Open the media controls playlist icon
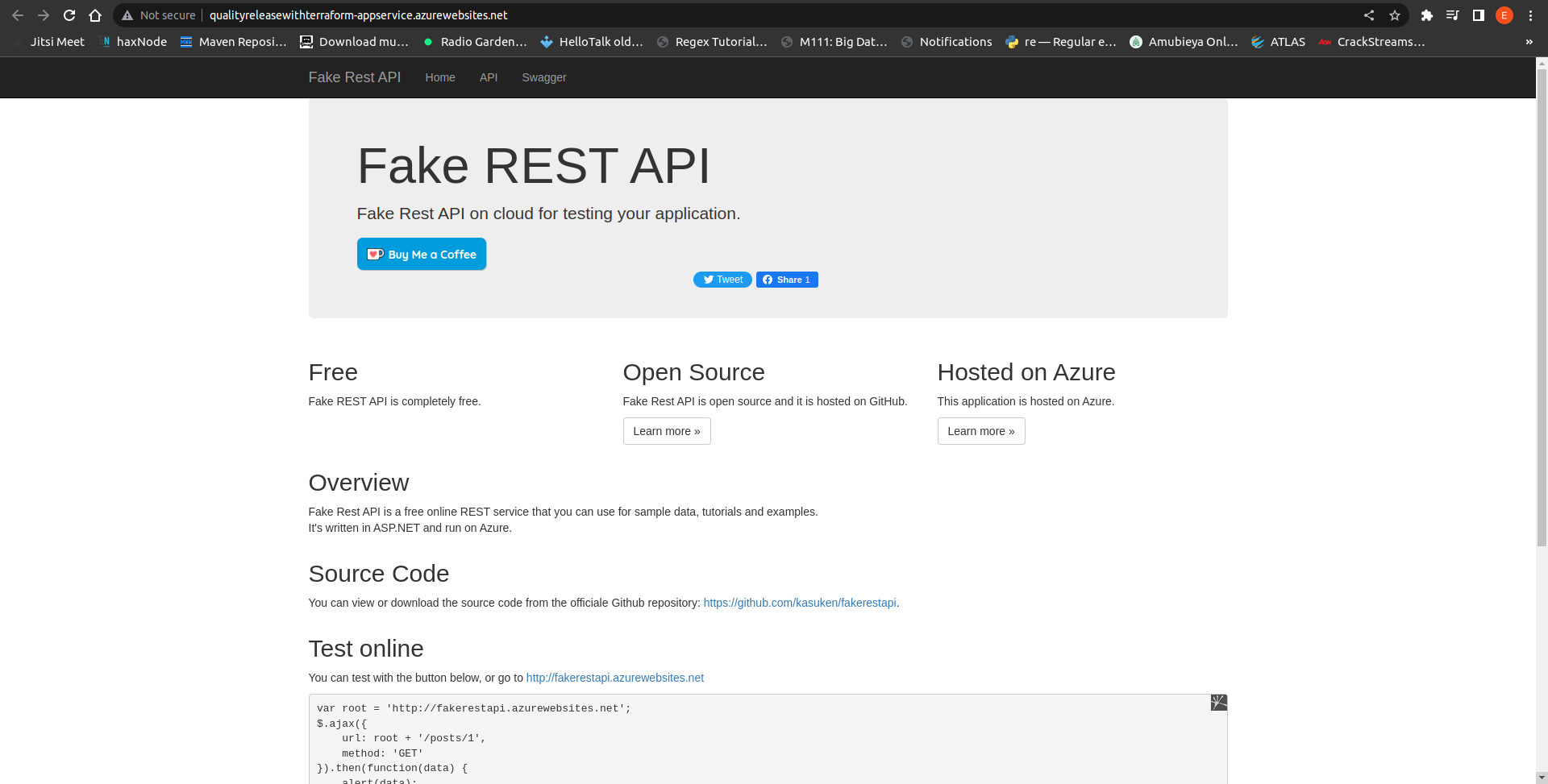 click(x=1452, y=15)
